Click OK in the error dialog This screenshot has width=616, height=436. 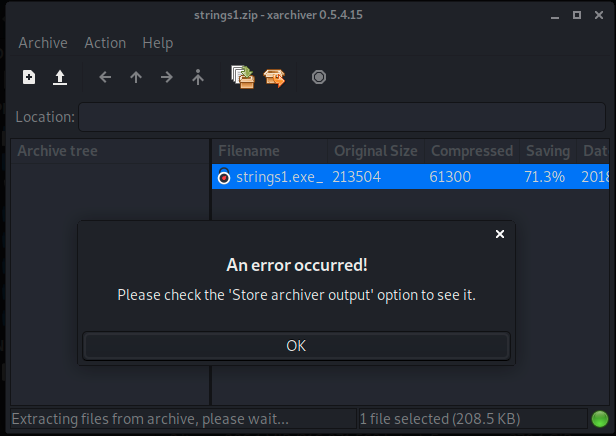[x=296, y=346]
